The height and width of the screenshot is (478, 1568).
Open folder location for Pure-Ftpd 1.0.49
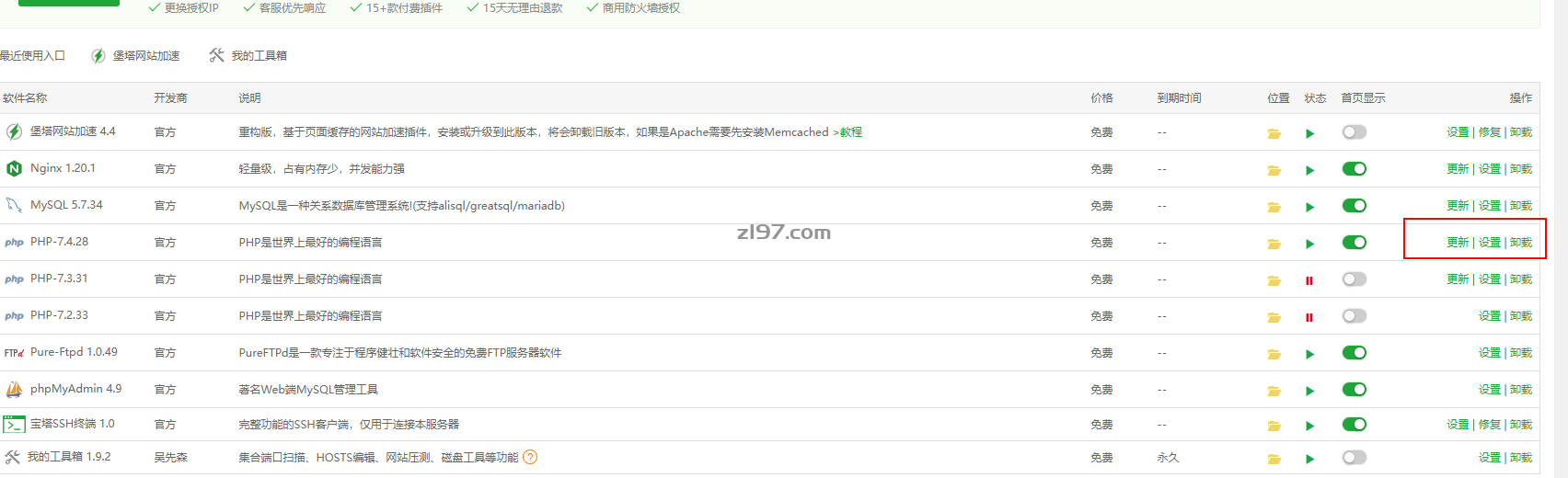click(x=1274, y=354)
